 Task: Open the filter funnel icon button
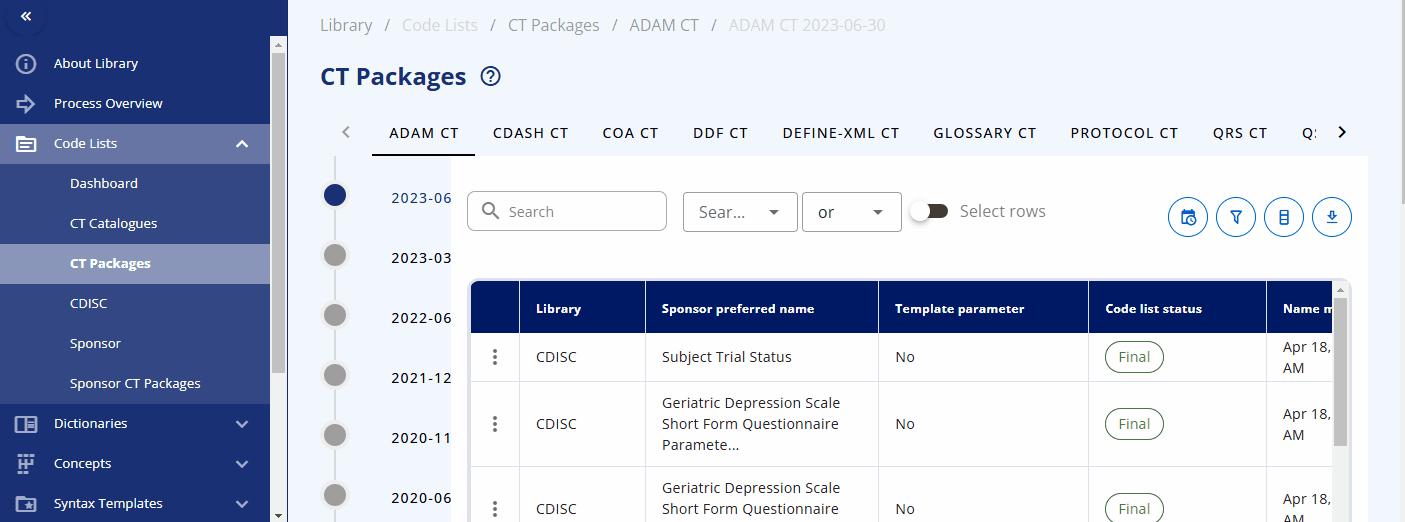point(1236,217)
